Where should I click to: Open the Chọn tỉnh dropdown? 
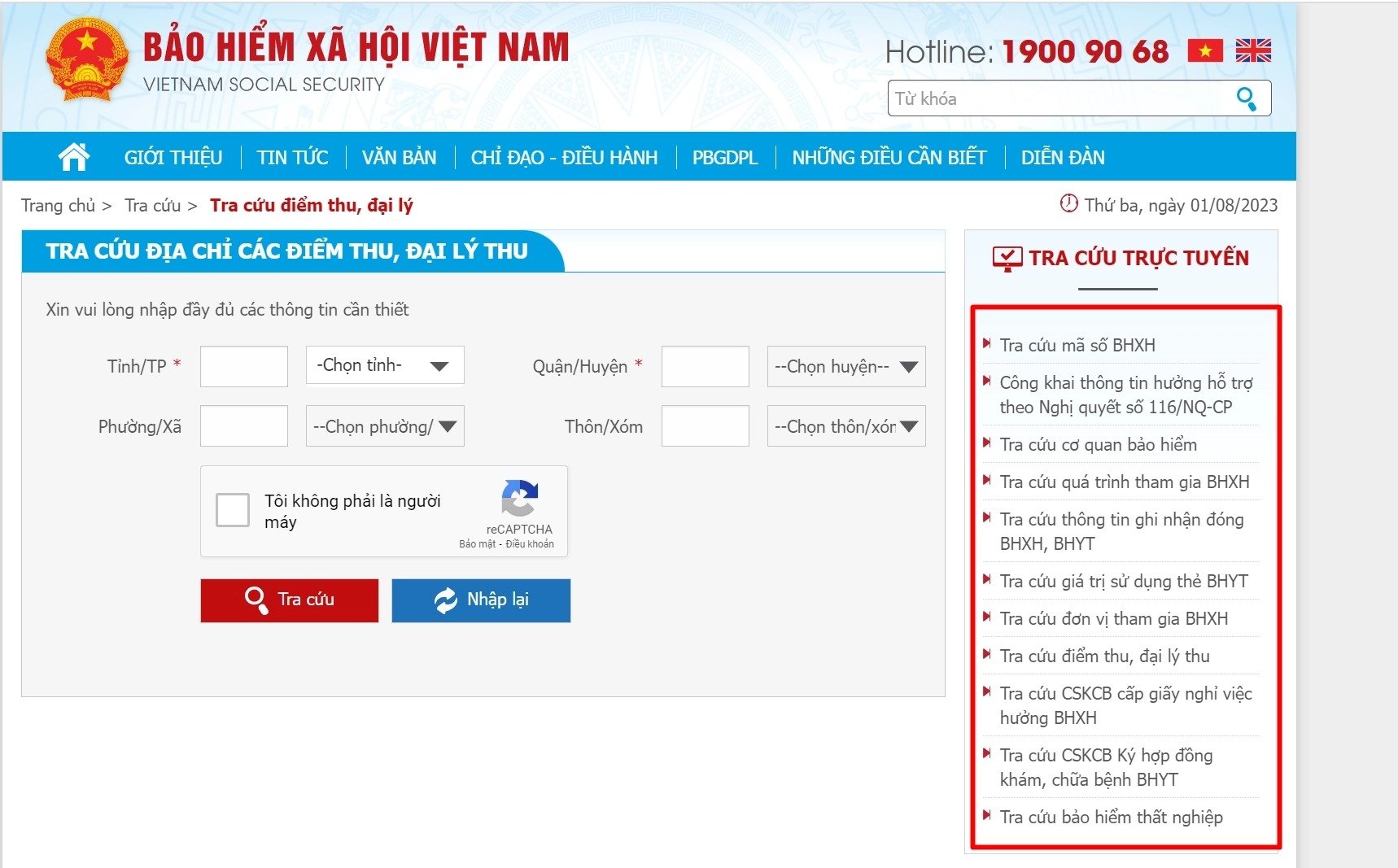[x=385, y=365]
